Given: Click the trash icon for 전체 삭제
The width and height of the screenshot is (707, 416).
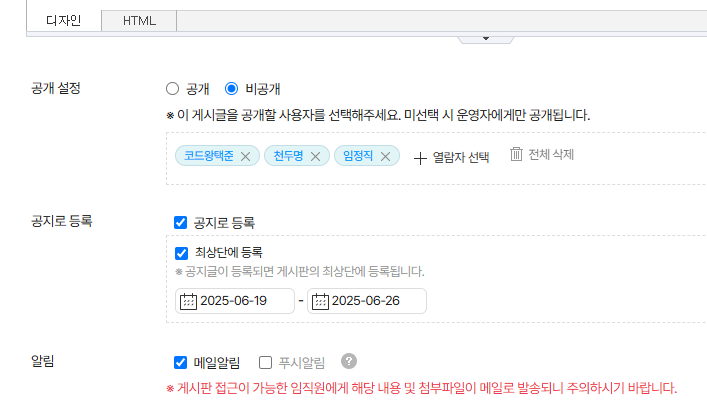Looking at the screenshot, I should point(516,155).
